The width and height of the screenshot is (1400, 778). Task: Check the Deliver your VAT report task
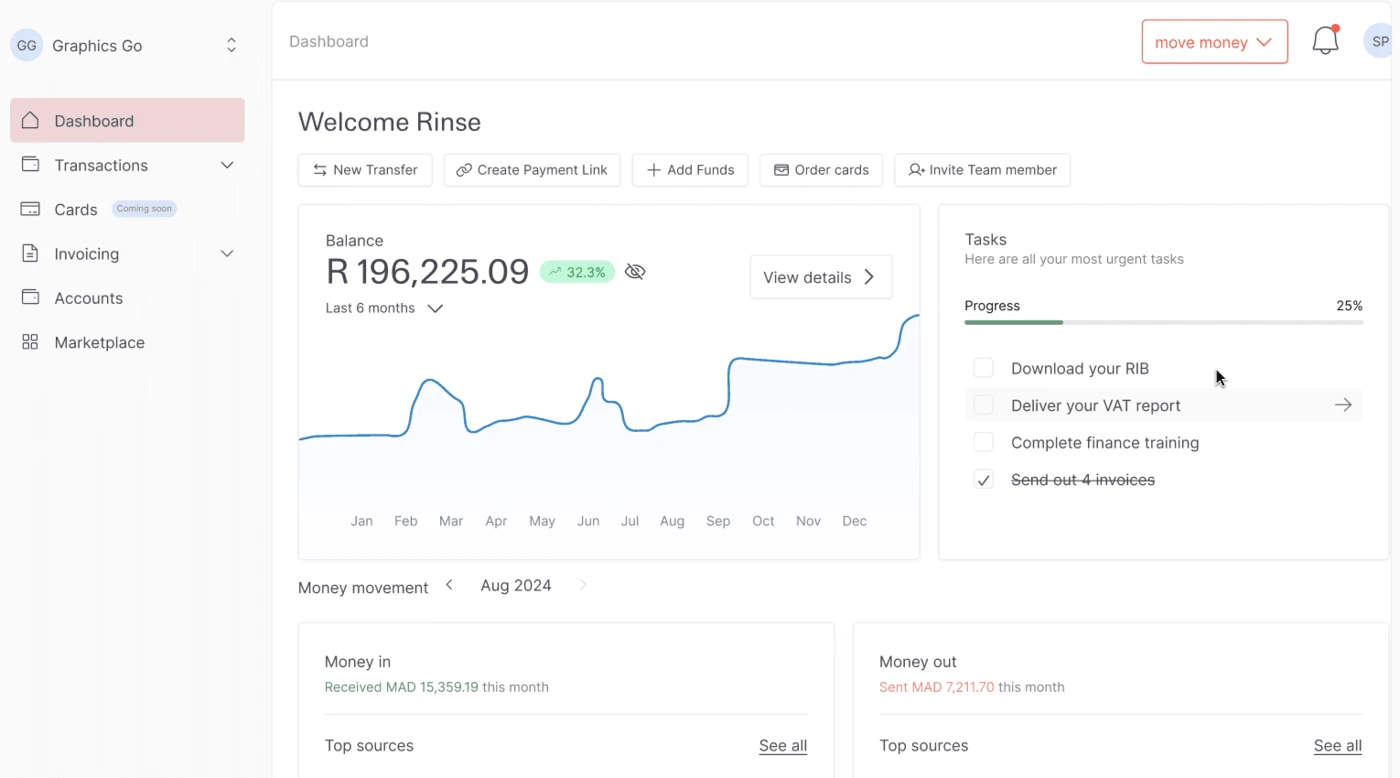984,405
